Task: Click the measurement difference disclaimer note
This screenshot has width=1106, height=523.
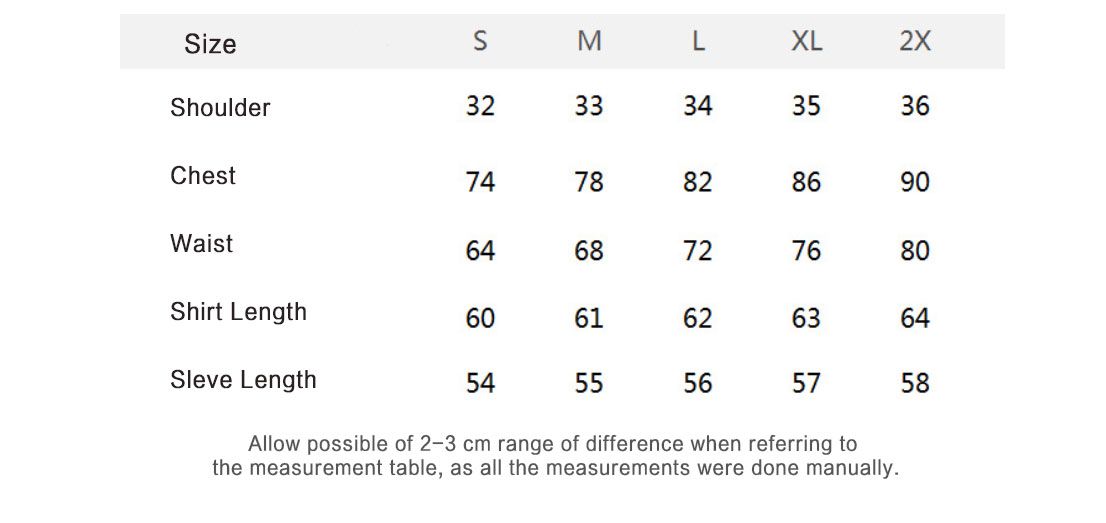Action: [x=554, y=455]
